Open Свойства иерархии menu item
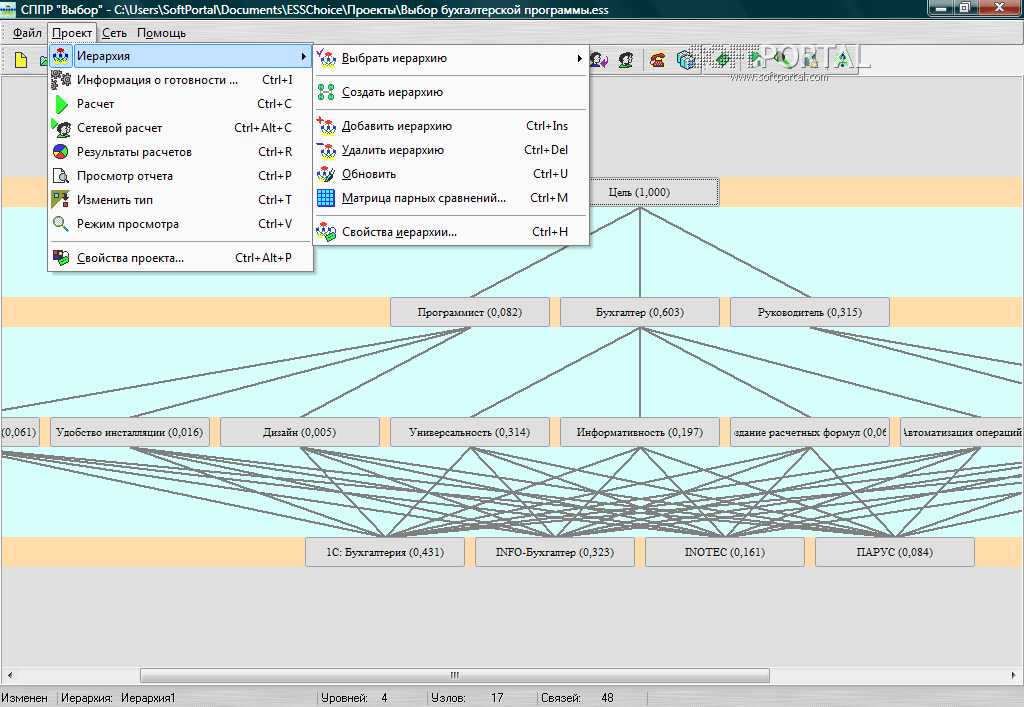The image size is (1024, 707). 451,232
